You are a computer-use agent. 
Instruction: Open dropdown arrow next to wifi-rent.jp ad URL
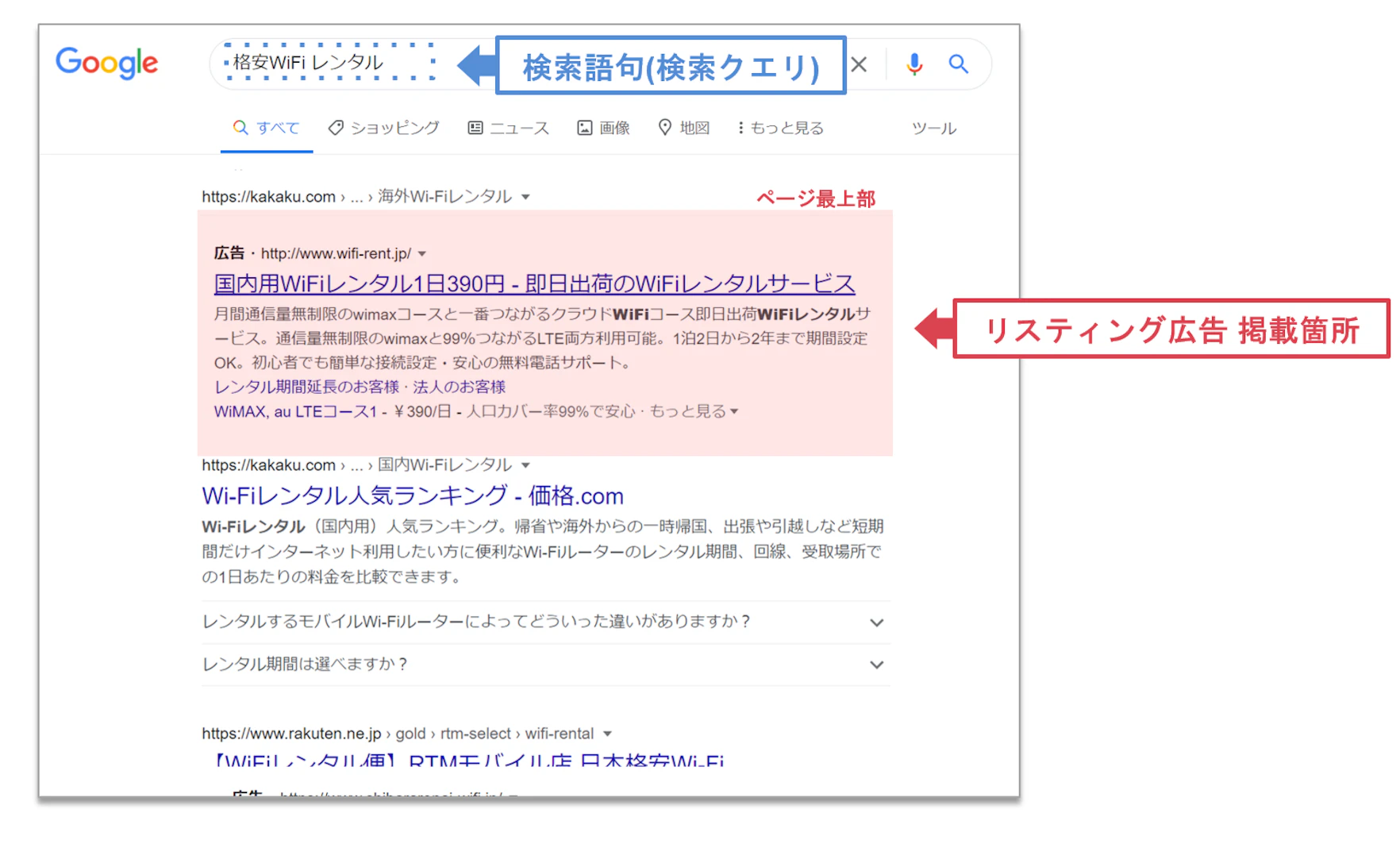[422, 254]
